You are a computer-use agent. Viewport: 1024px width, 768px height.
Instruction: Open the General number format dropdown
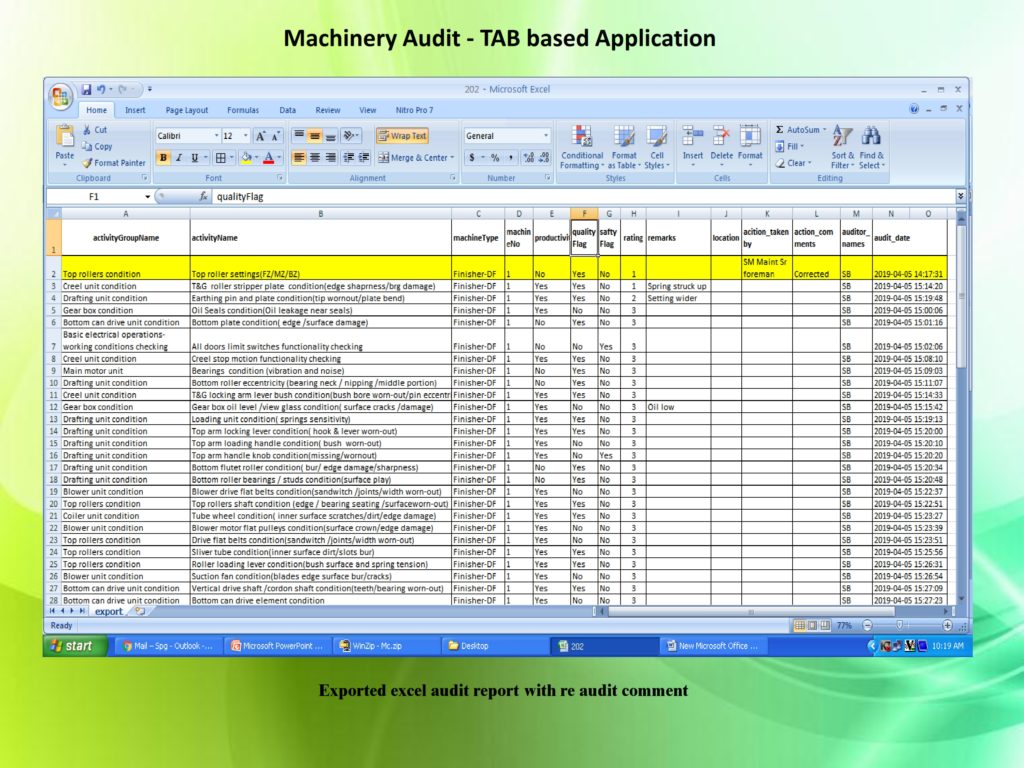pyautogui.click(x=546, y=136)
